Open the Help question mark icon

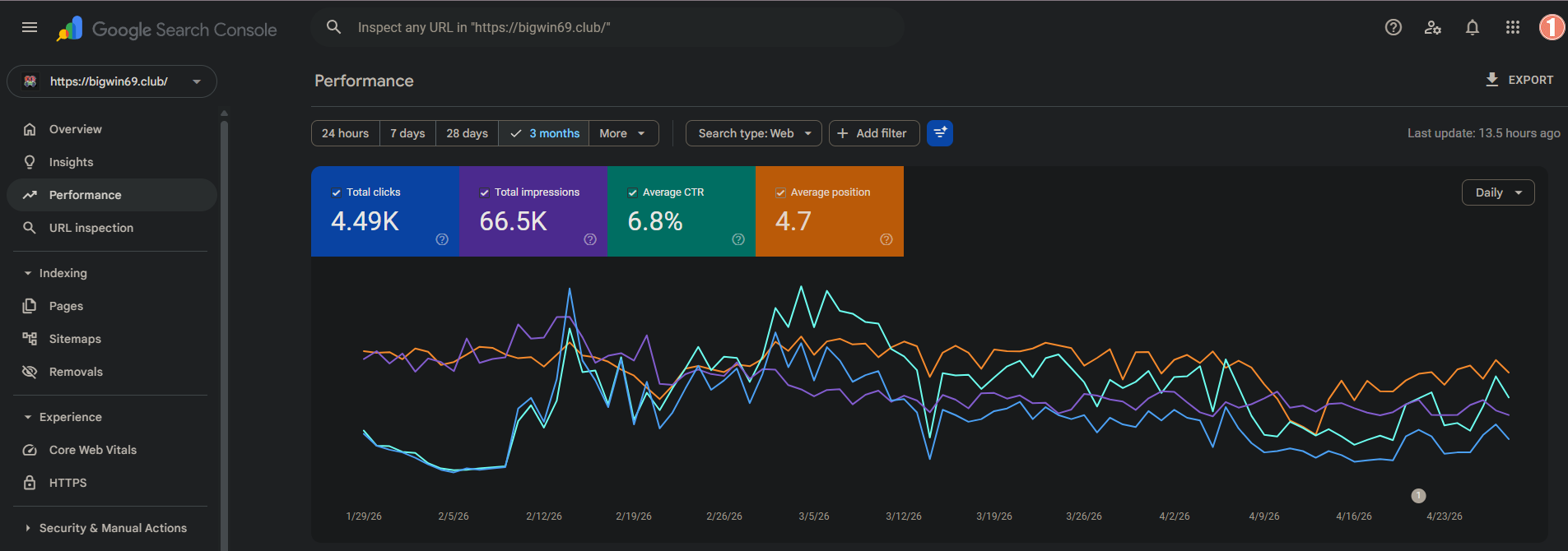(1394, 27)
